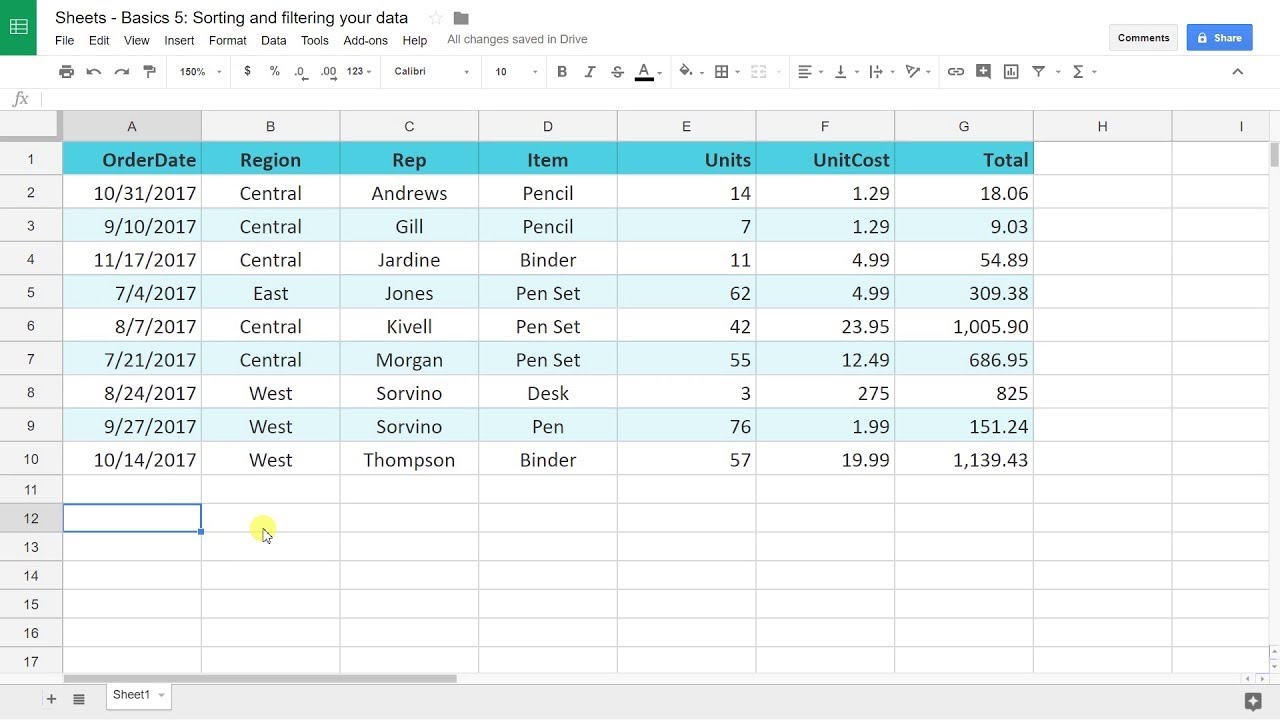Click the blue Share button
Image resolution: width=1280 pixels, height=720 pixels.
pyautogui.click(x=1219, y=38)
